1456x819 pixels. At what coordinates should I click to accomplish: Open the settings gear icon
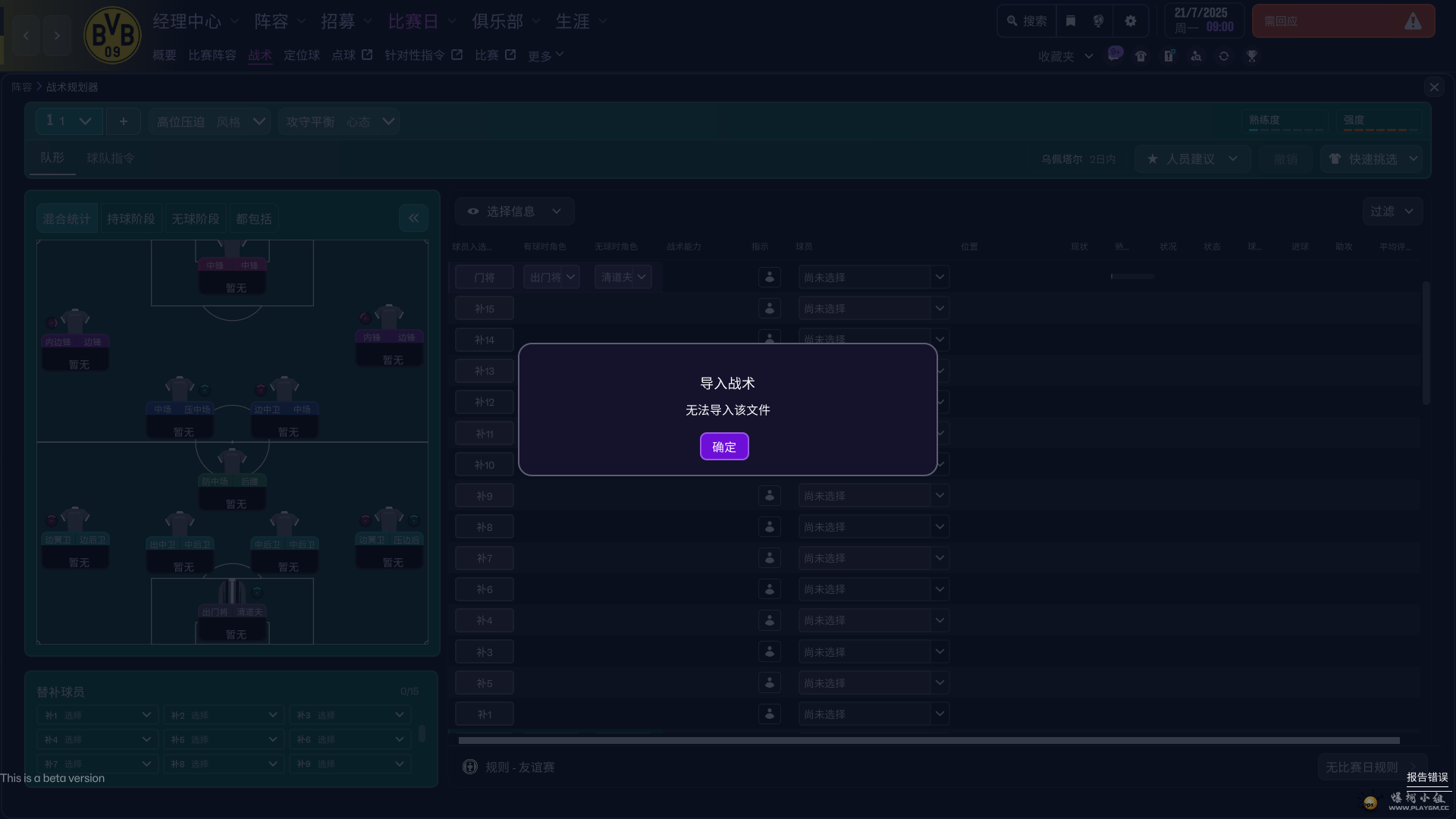(1130, 21)
